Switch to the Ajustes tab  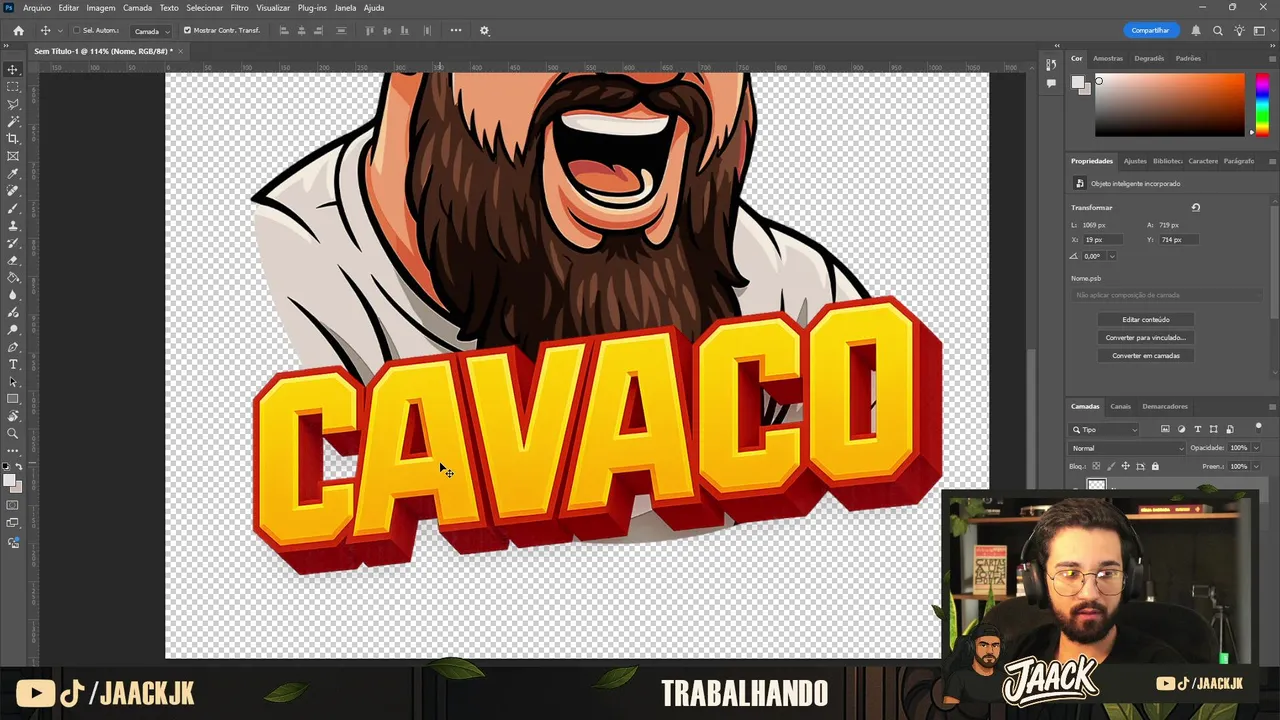(x=1135, y=161)
